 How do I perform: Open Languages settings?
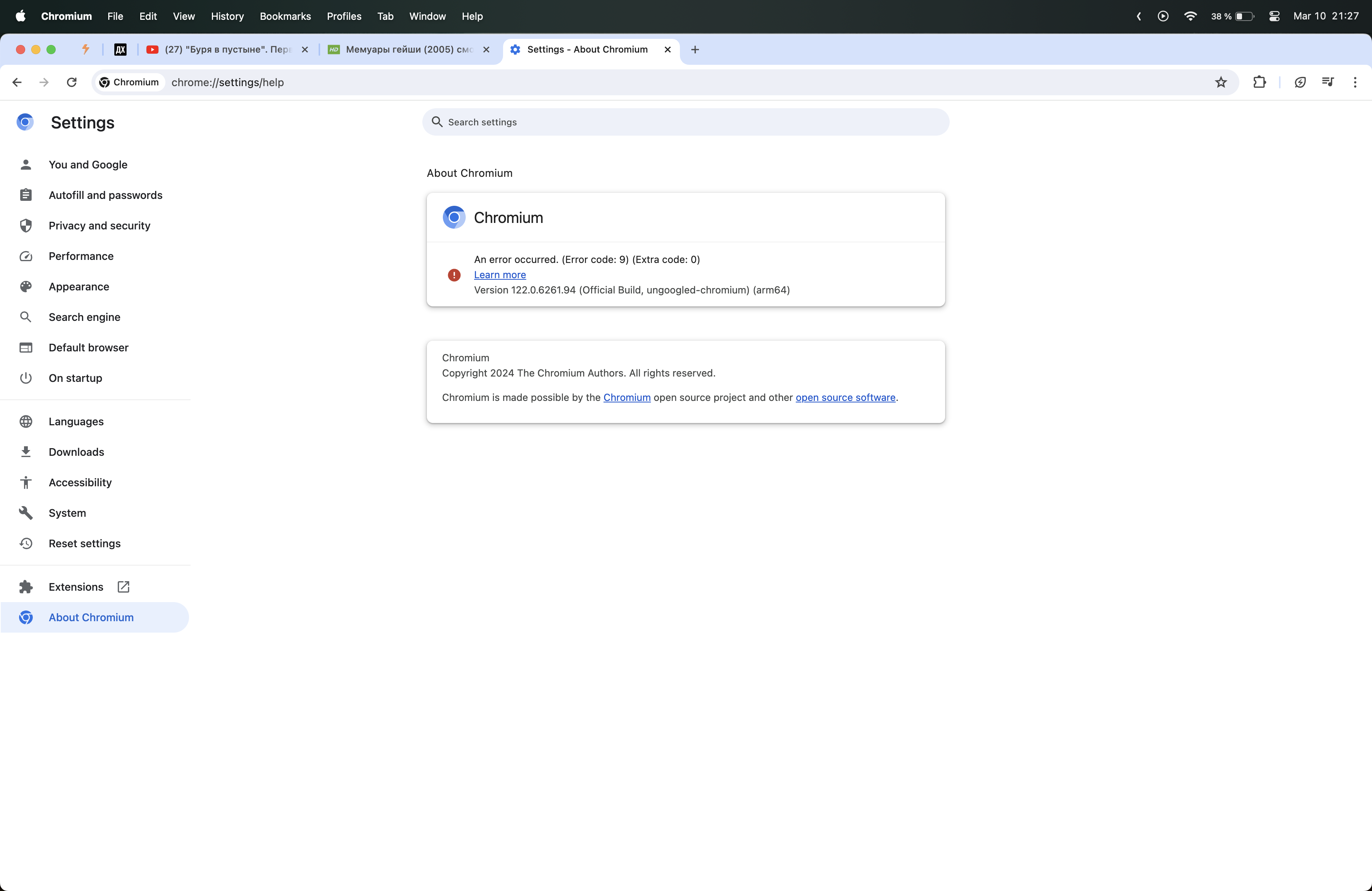(95, 422)
